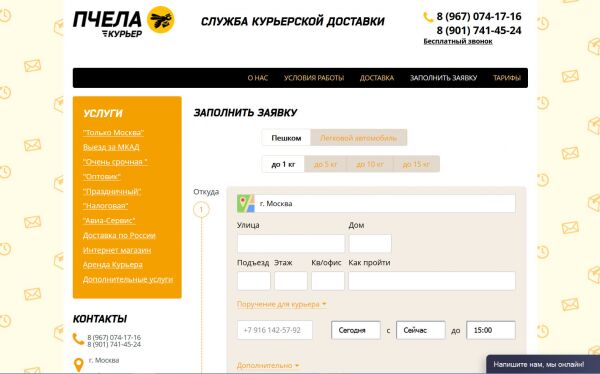Focus the Кв/офис input field
This screenshot has width=600, height=374.
pyautogui.click(x=328, y=281)
